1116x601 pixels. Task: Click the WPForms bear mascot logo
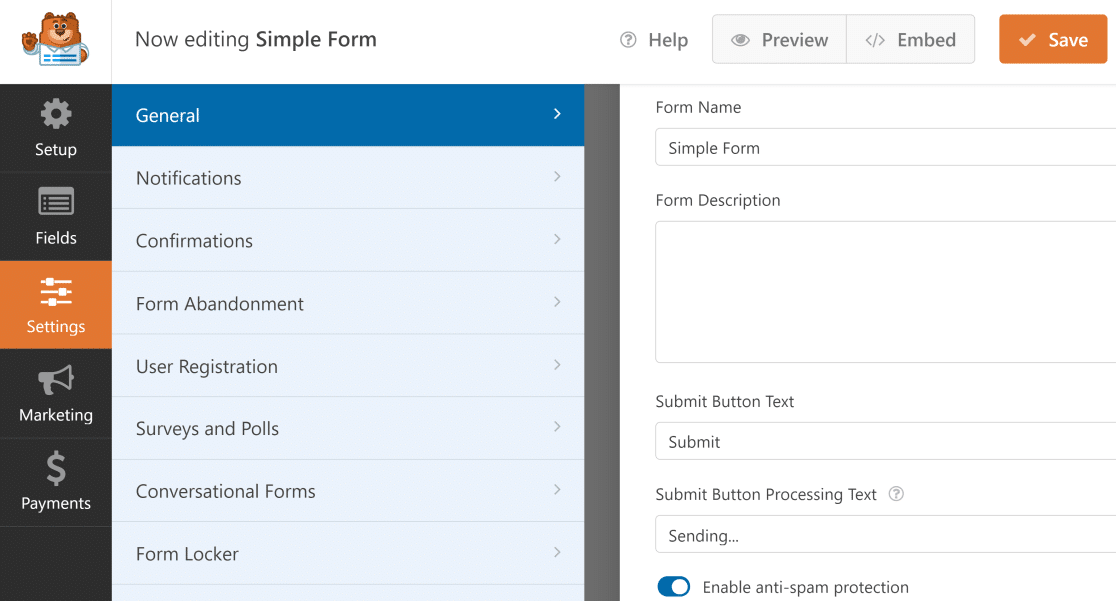[x=56, y=40]
